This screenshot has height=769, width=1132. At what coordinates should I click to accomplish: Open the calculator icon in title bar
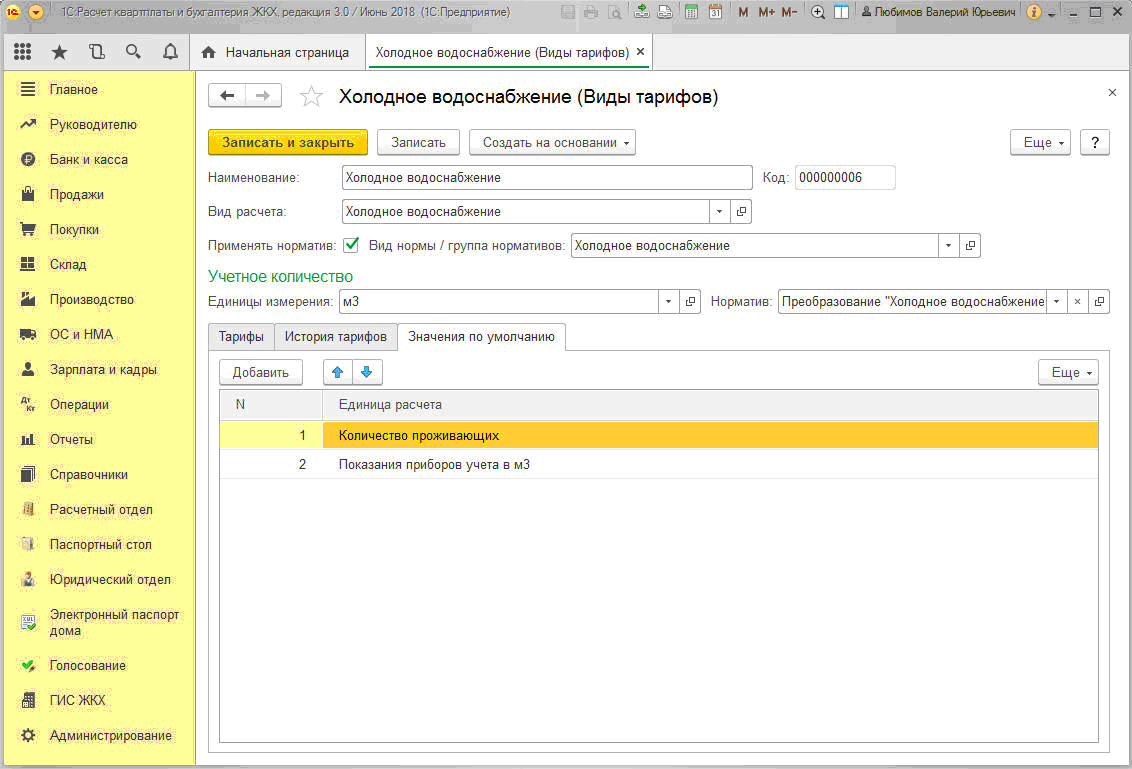691,12
